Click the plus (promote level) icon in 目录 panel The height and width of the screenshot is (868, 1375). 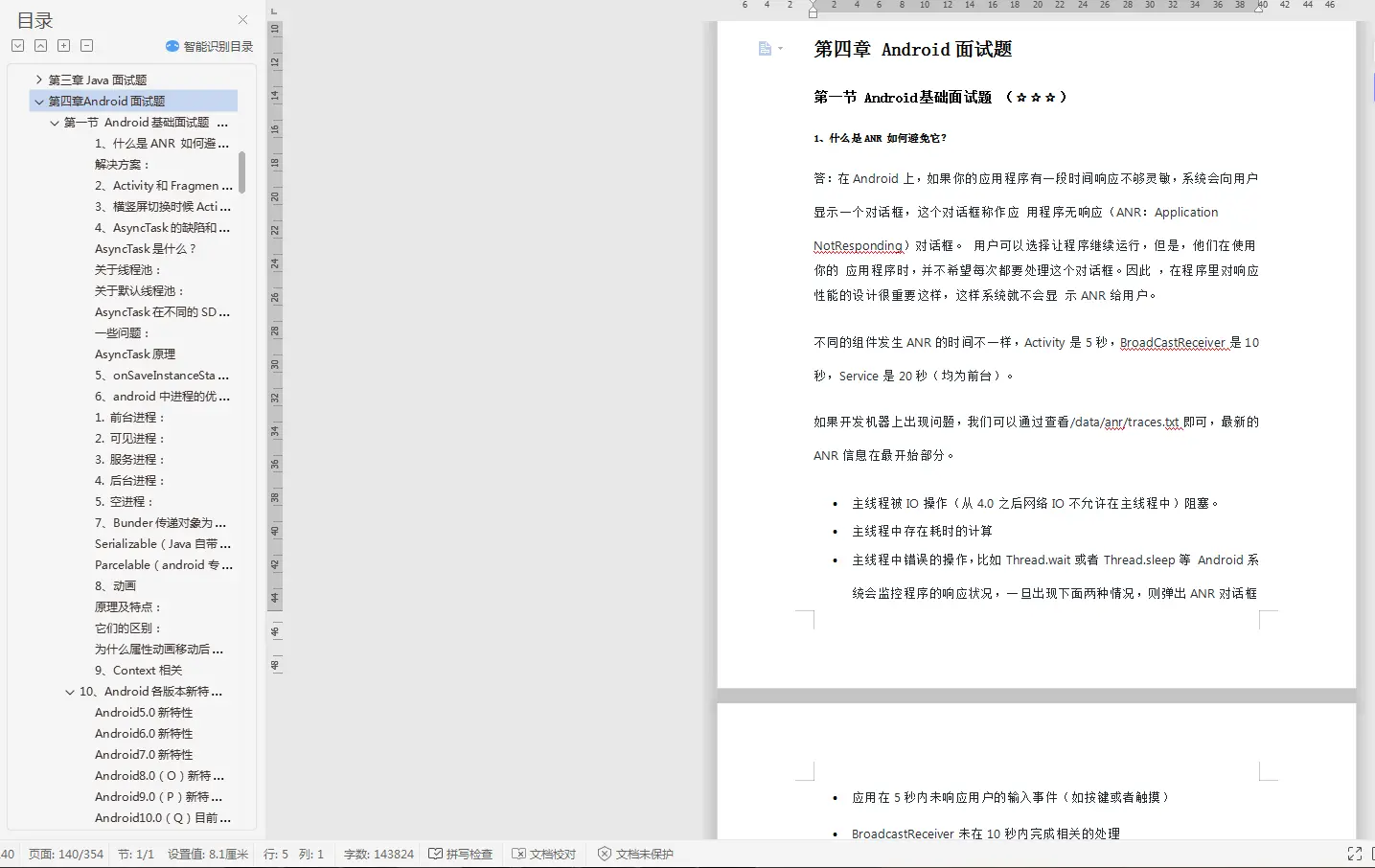(x=63, y=46)
